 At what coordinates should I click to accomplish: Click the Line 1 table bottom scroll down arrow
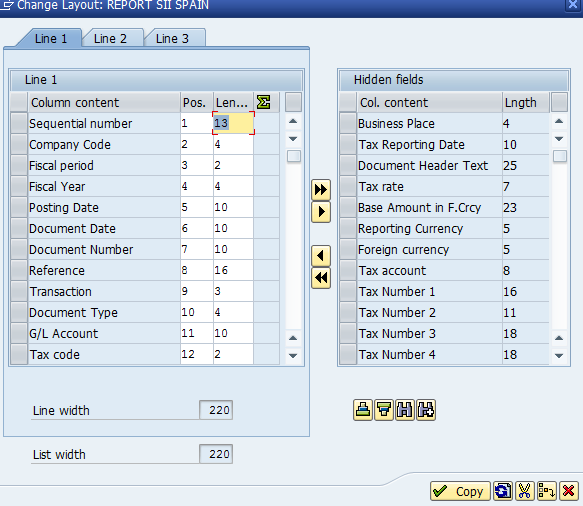click(x=293, y=356)
